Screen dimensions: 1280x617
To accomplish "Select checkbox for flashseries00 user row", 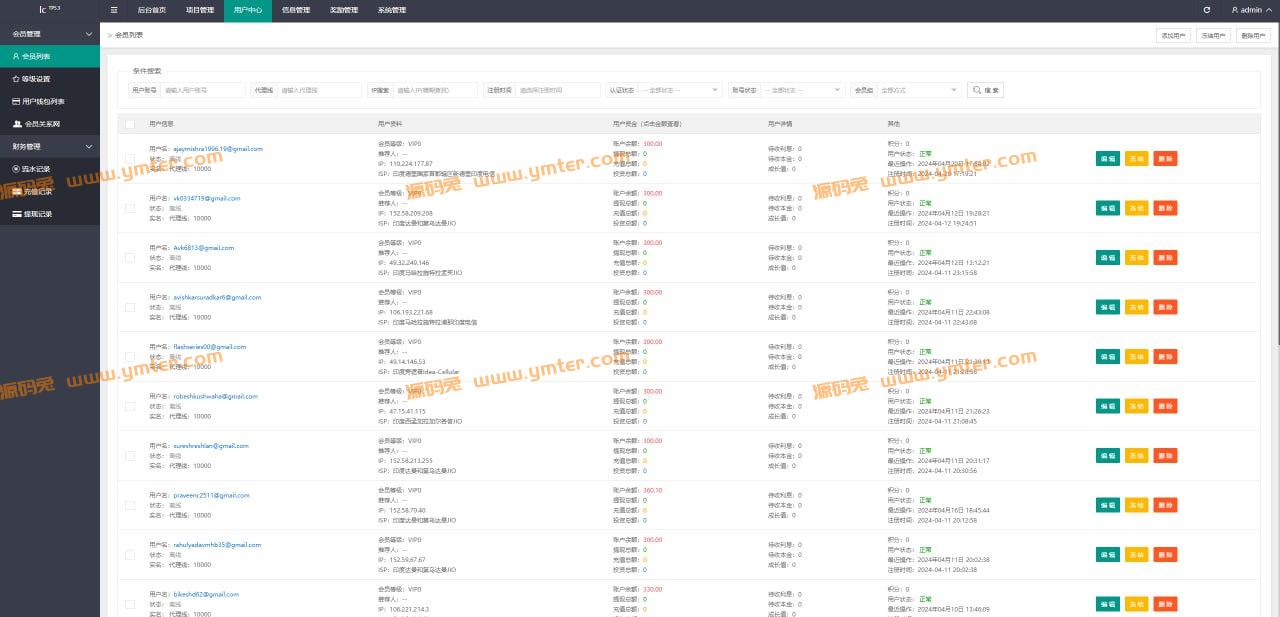I will (130, 357).
